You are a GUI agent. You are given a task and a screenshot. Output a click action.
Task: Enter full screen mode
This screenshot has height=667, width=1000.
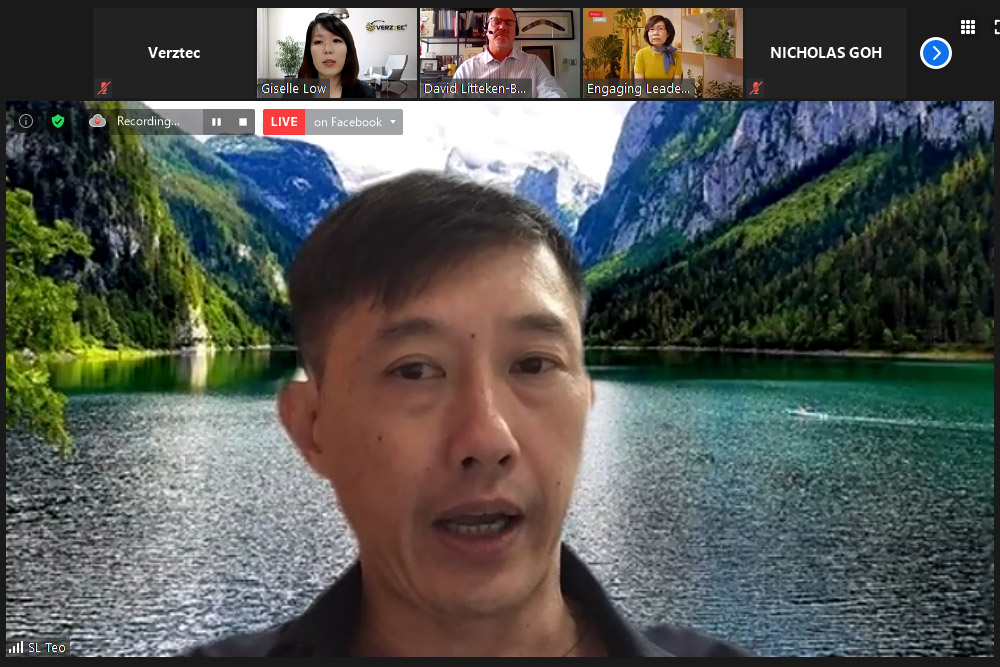pos(996,27)
